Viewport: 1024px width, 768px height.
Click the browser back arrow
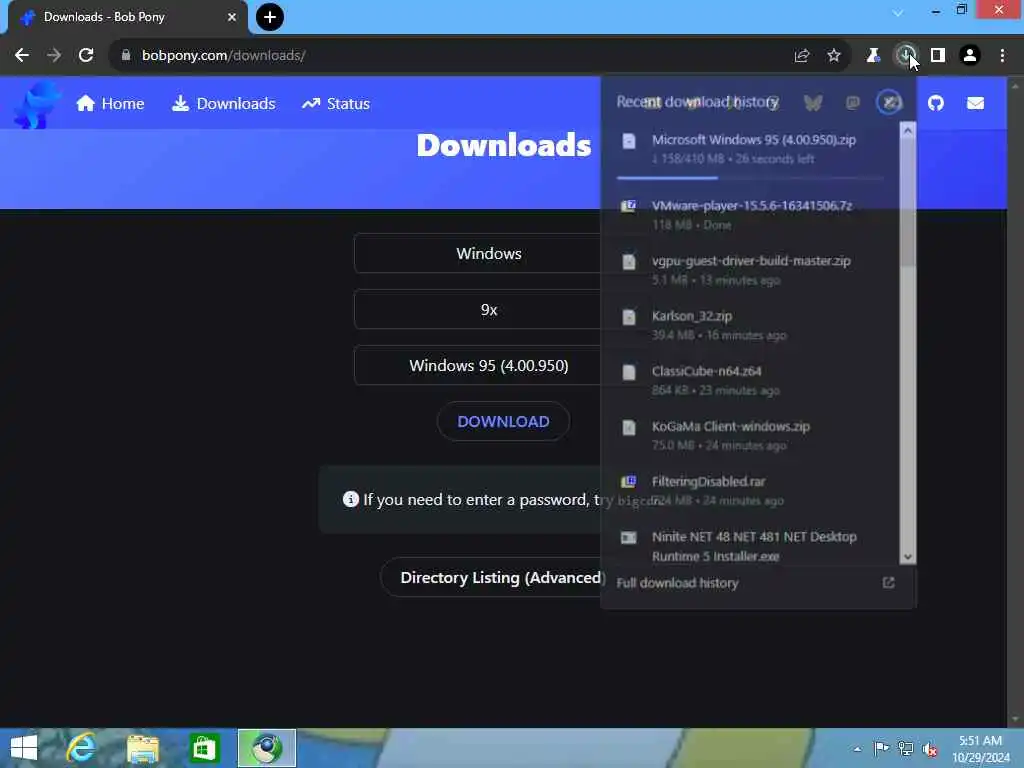[x=22, y=56]
